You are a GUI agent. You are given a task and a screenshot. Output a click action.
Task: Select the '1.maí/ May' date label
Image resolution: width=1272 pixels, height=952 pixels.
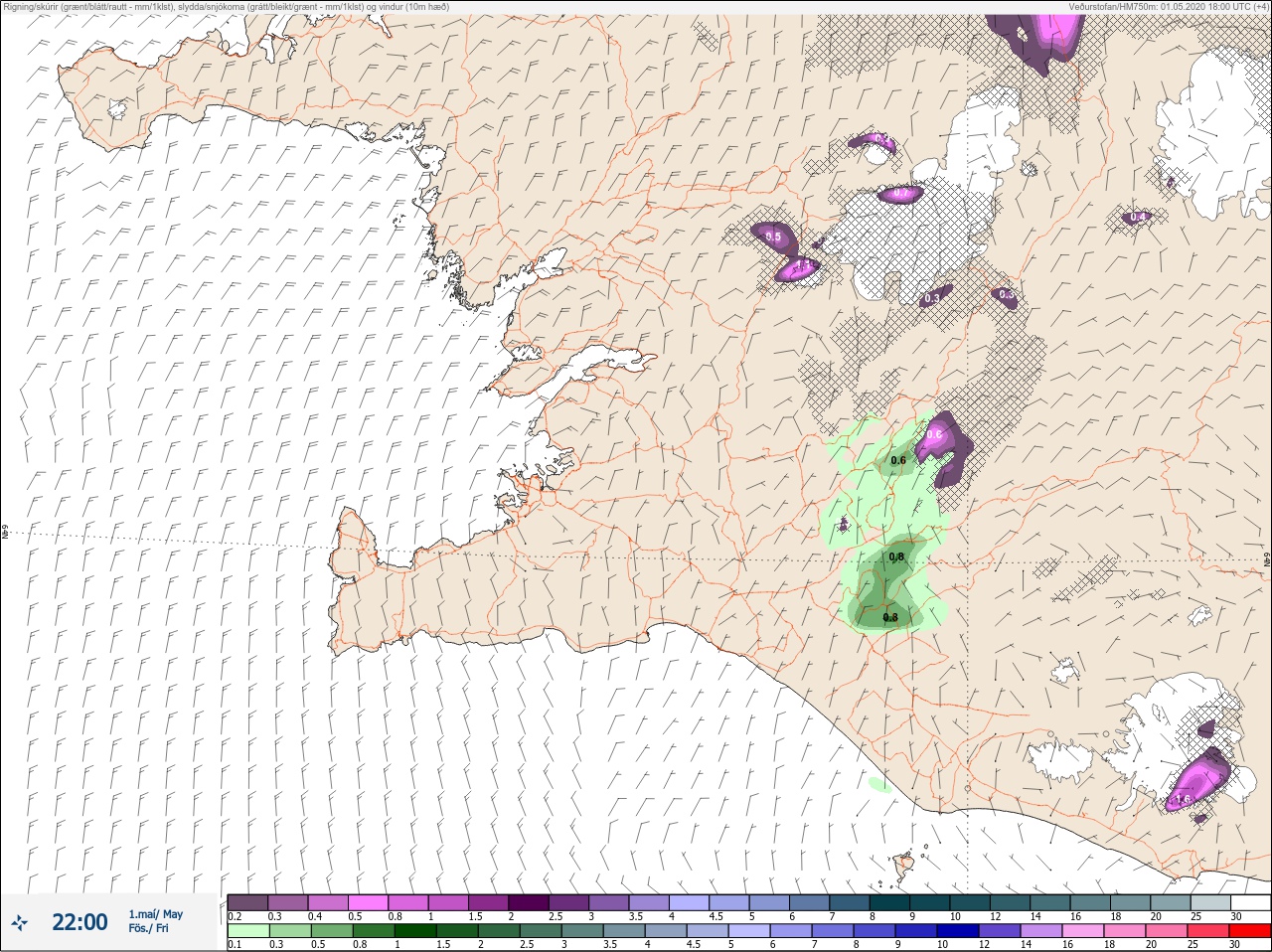[156, 914]
